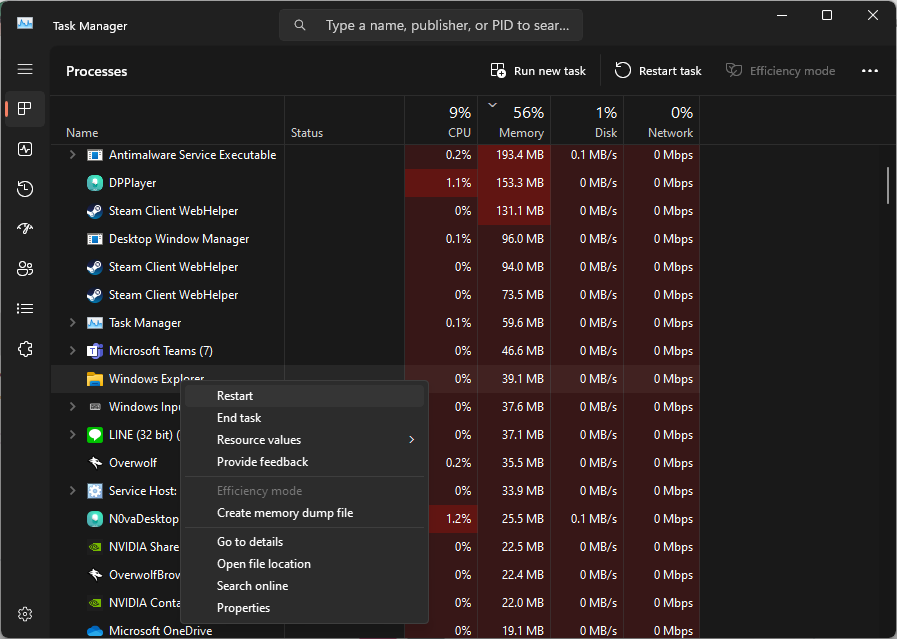Select Open file location menu item
This screenshot has height=639, width=897.
(x=304, y=564)
